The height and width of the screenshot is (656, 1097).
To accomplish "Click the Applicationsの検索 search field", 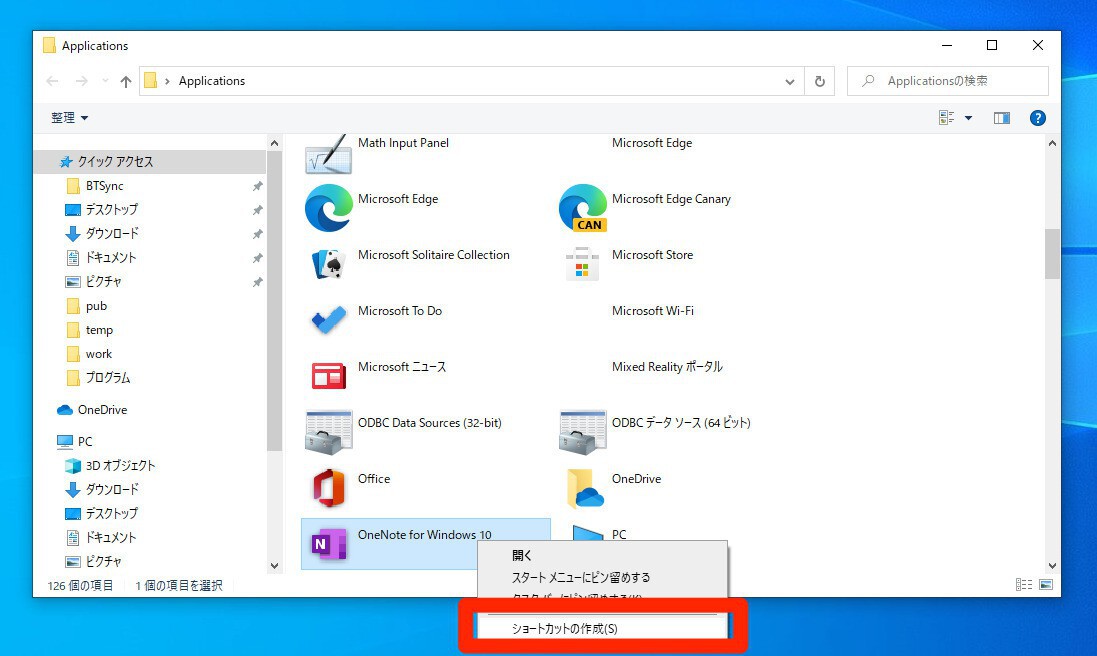I will [948, 81].
